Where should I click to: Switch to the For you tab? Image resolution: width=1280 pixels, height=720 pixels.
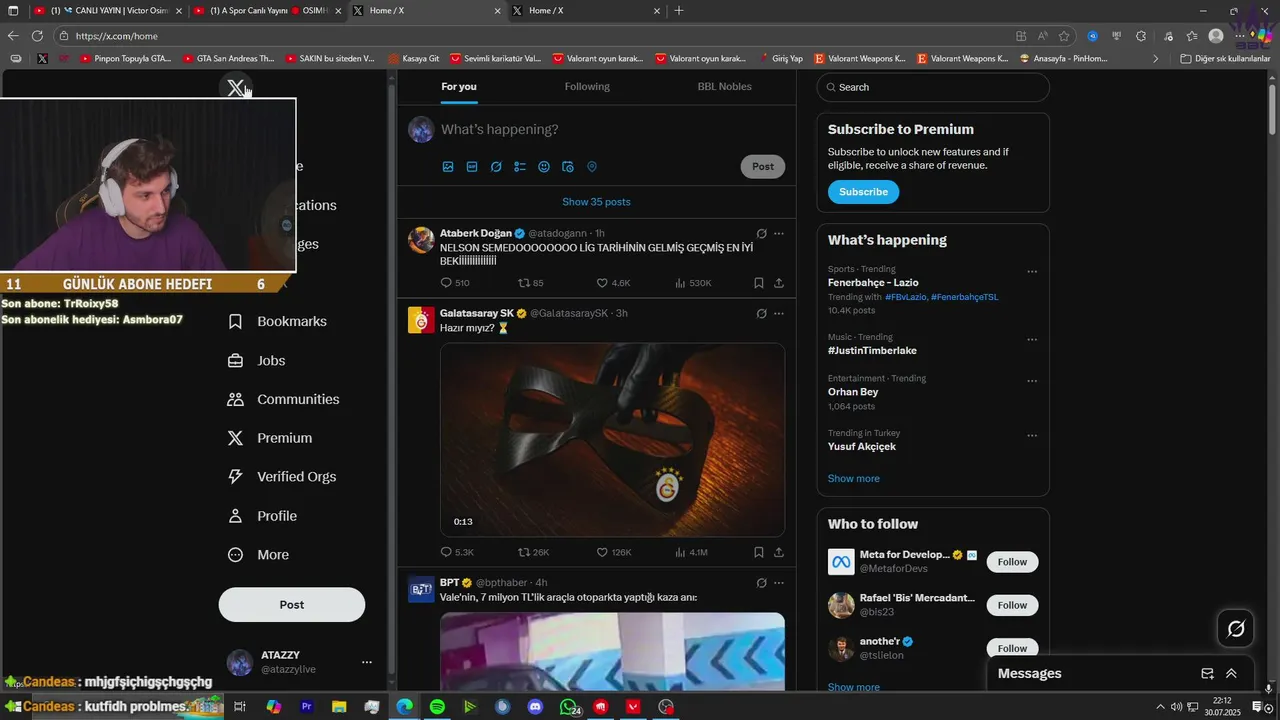(459, 87)
